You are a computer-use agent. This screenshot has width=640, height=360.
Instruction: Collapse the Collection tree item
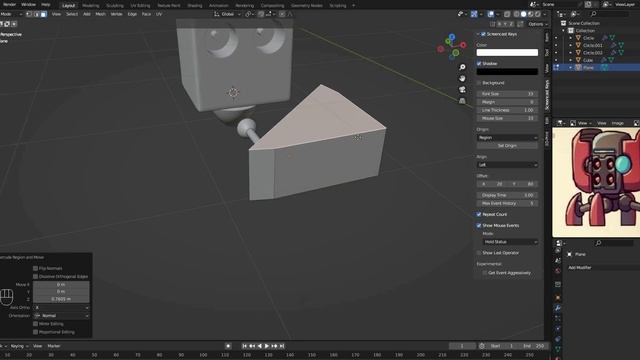(x=564, y=31)
